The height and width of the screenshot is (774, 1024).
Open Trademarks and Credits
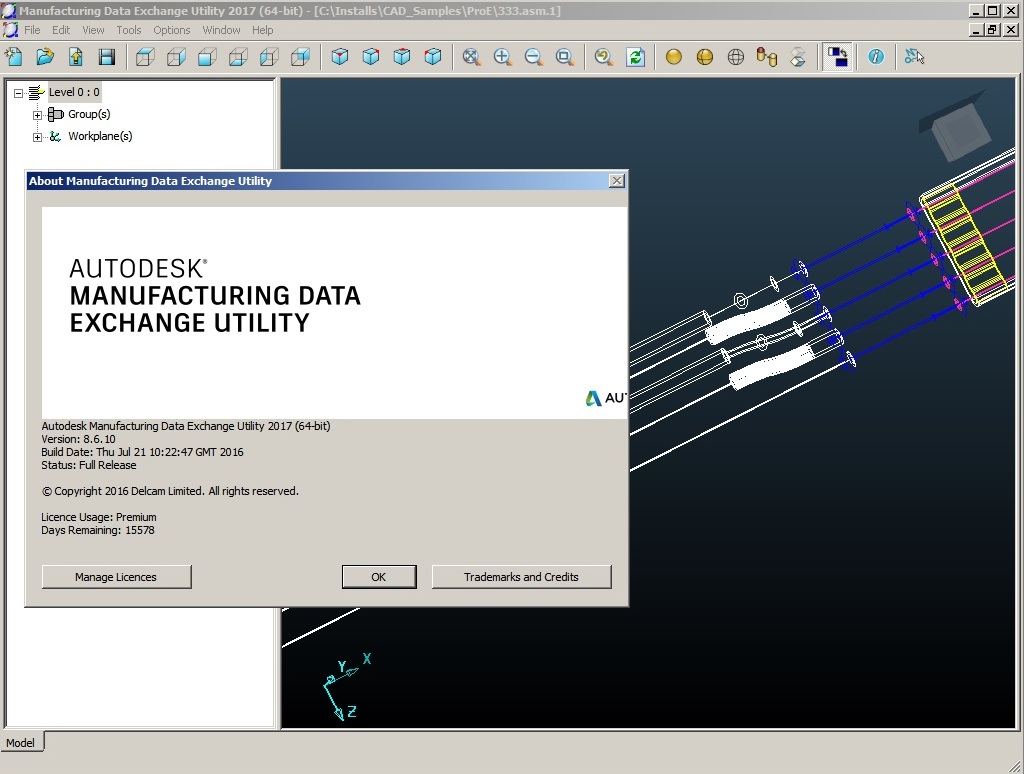point(521,577)
